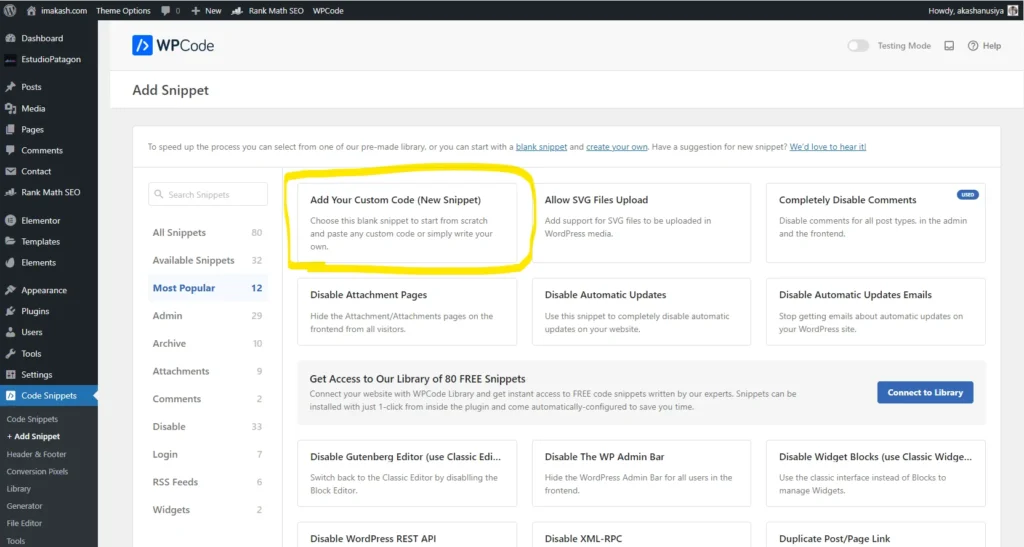Click the Help question mark icon

coord(973,46)
